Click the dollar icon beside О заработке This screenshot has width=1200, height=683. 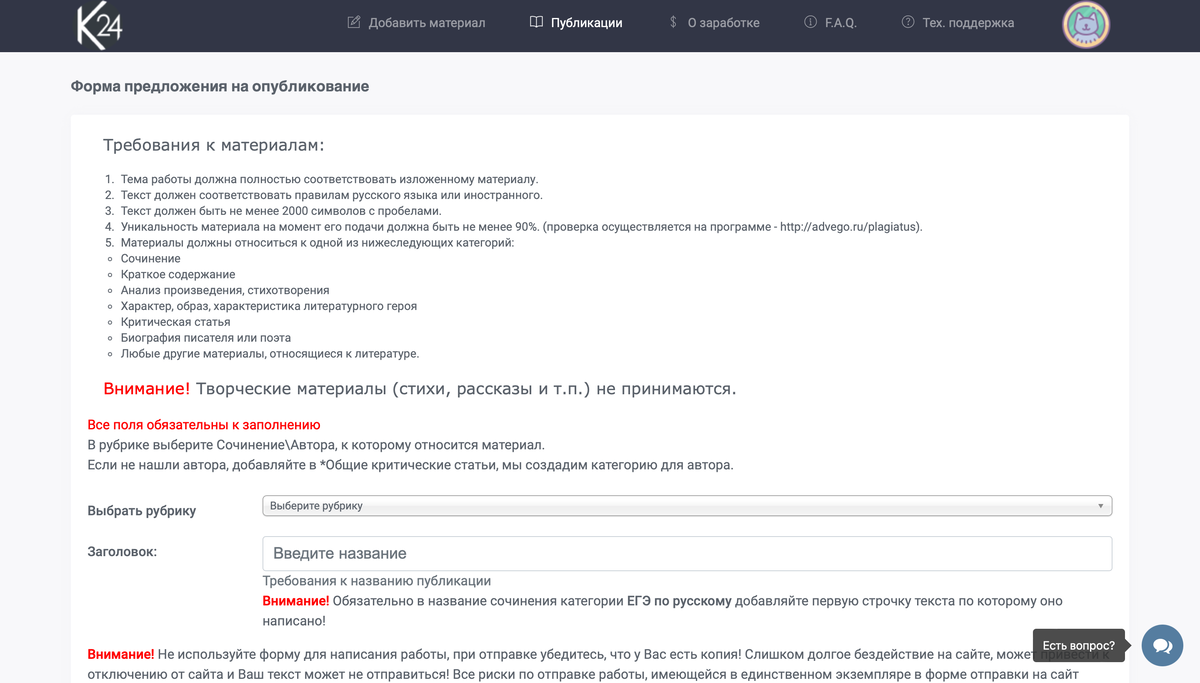click(673, 22)
